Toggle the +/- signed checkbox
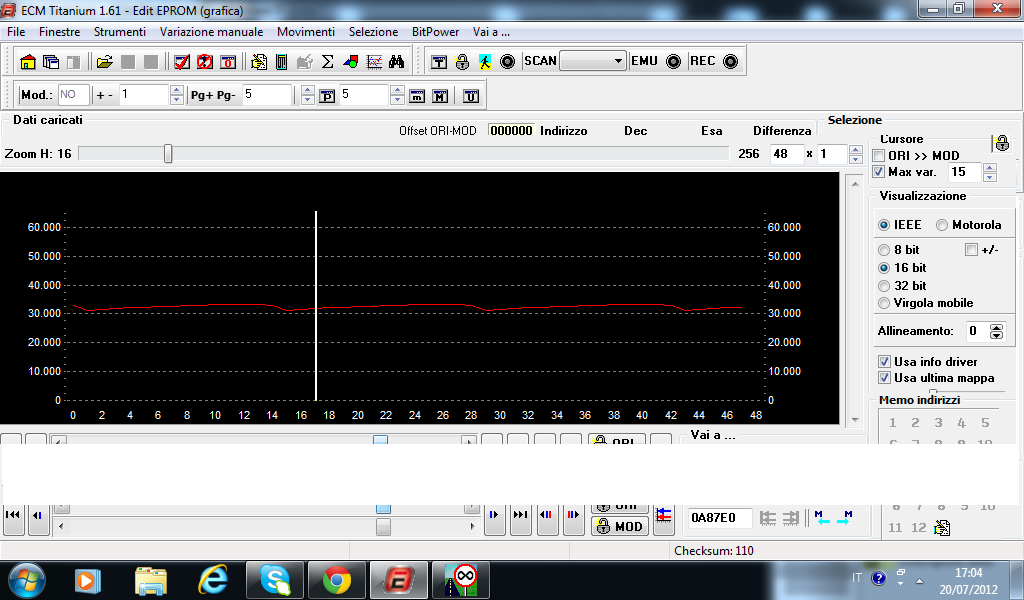The width and height of the screenshot is (1024, 600). (x=971, y=249)
